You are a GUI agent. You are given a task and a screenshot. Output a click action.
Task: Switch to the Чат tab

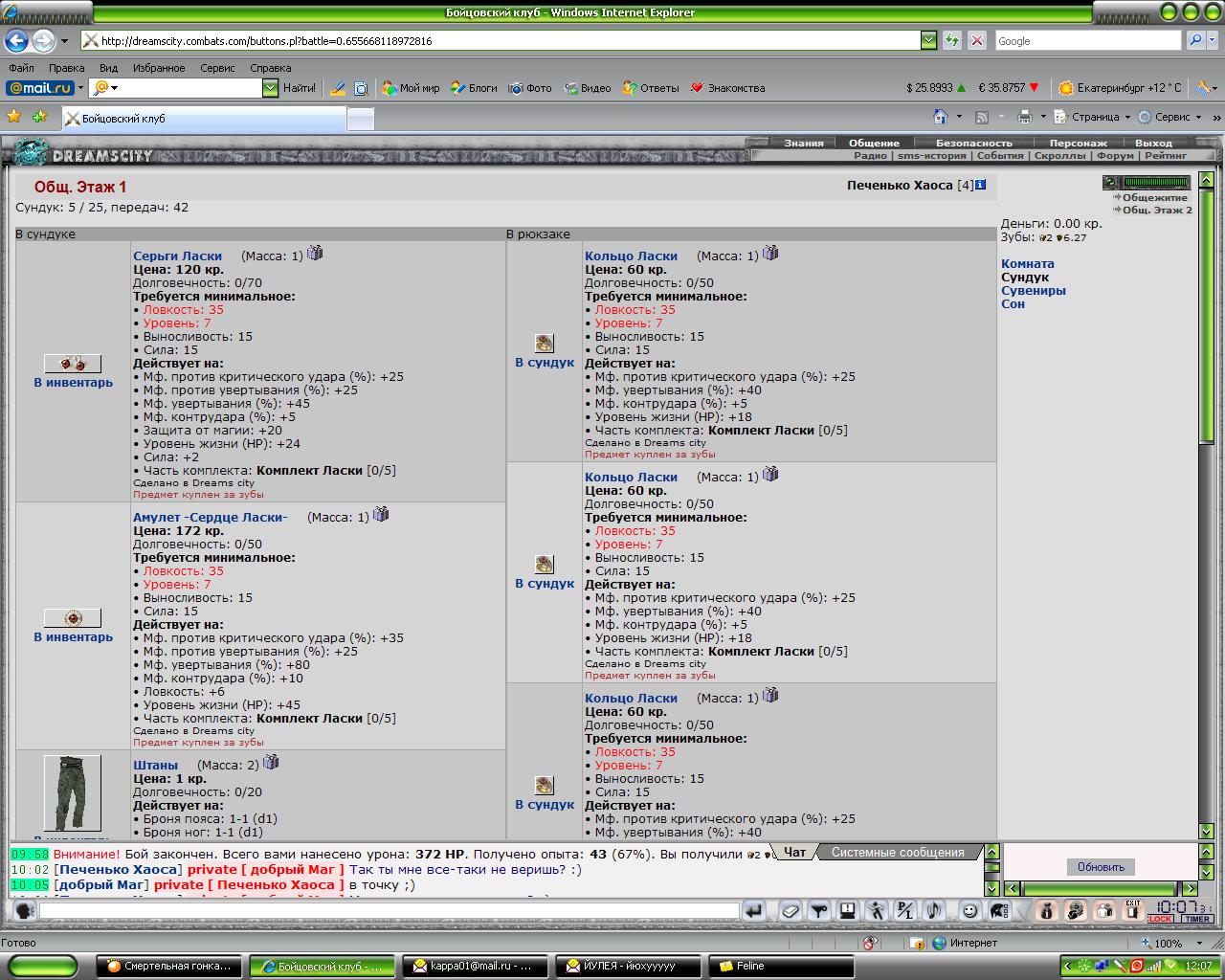794,852
